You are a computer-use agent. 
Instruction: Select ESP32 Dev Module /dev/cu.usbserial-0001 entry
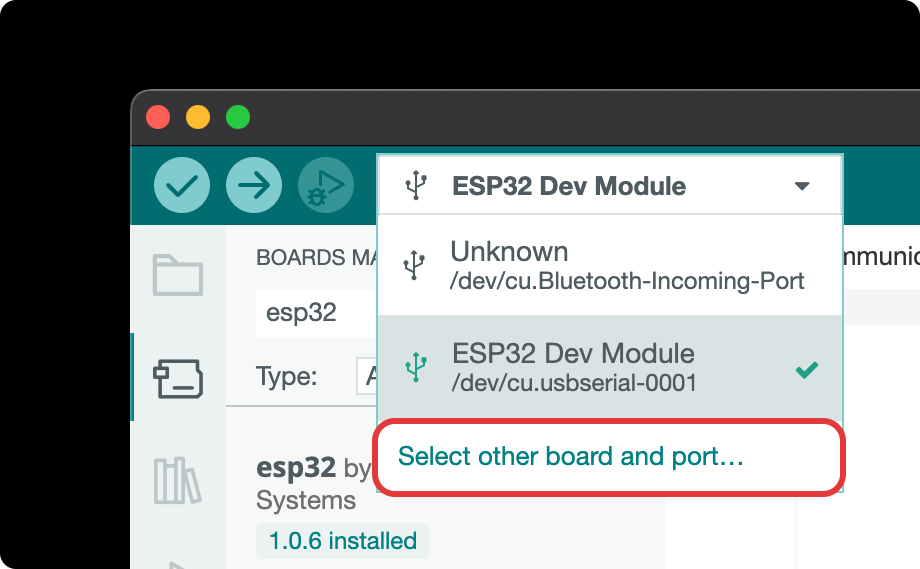pyautogui.click(x=610, y=367)
